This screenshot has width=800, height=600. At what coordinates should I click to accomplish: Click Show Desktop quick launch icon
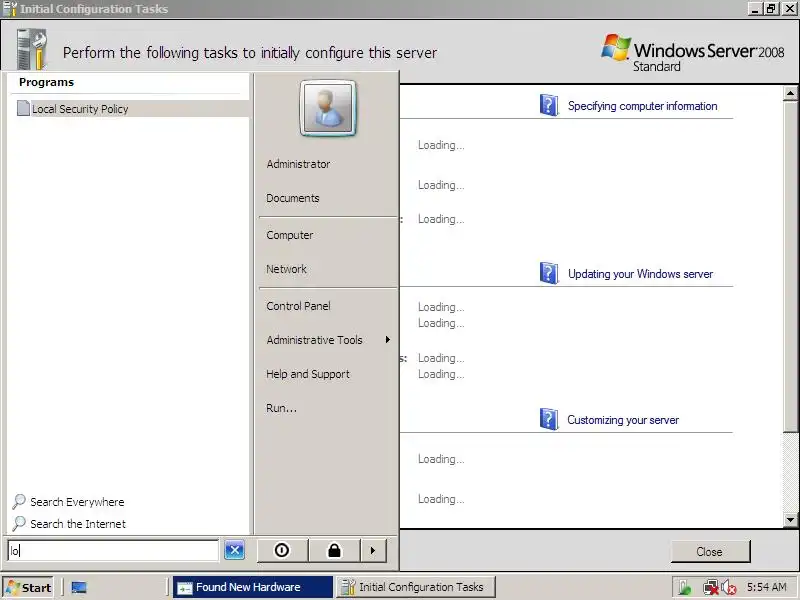tap(79, 587)
